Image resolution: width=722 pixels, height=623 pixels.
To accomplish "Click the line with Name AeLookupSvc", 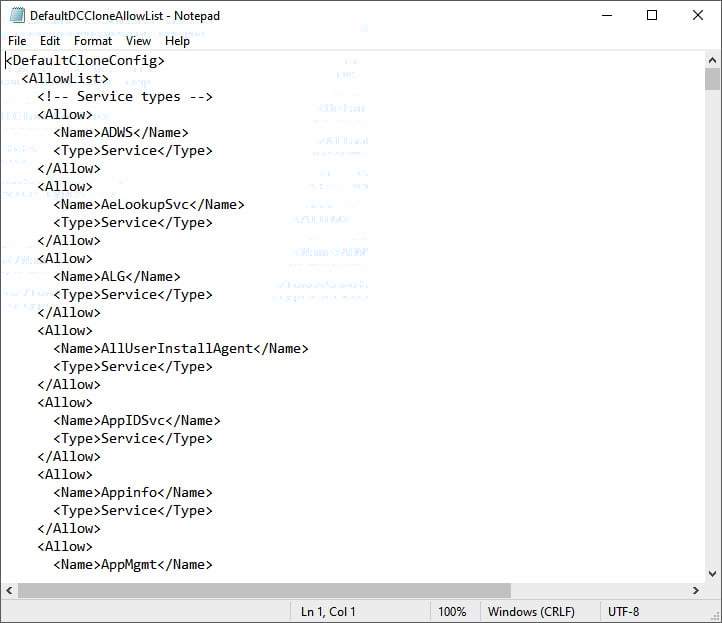I will pos(149,204).
